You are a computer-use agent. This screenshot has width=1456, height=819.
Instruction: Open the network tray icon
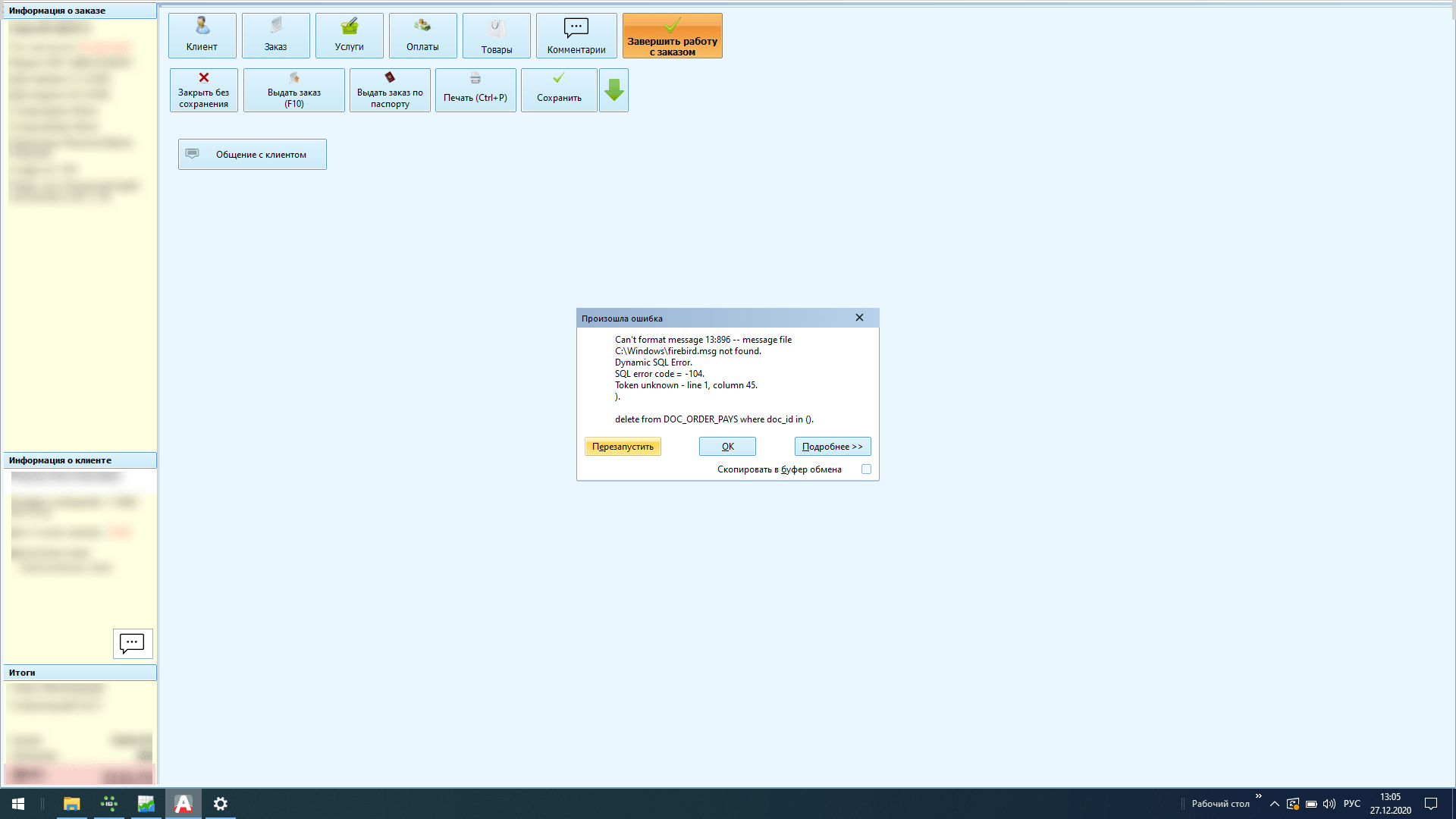pyautogui.click(x=1293, y=804)
